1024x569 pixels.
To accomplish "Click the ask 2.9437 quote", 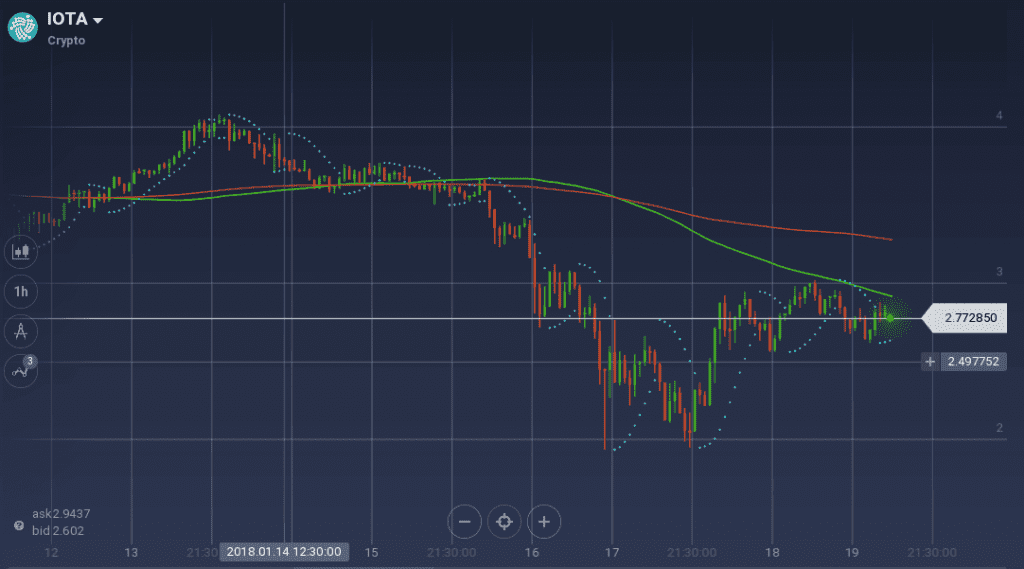I will click(61, 514).
